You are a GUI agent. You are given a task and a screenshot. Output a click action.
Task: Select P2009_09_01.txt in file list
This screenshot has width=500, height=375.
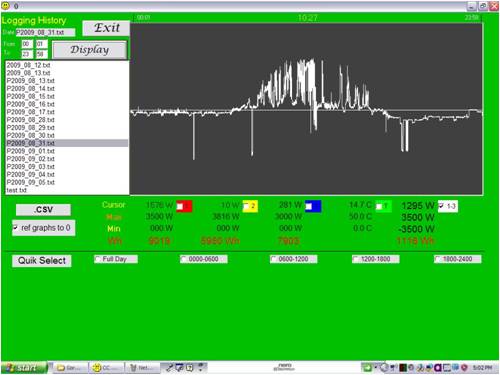click(30, 151)
